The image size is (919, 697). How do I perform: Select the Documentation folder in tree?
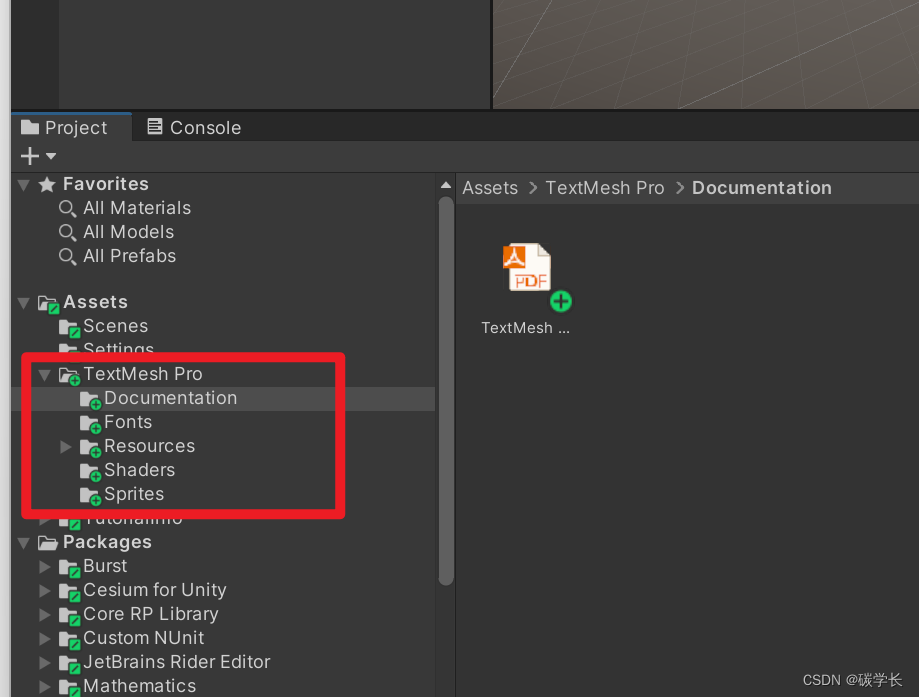[x=171, y=397]
